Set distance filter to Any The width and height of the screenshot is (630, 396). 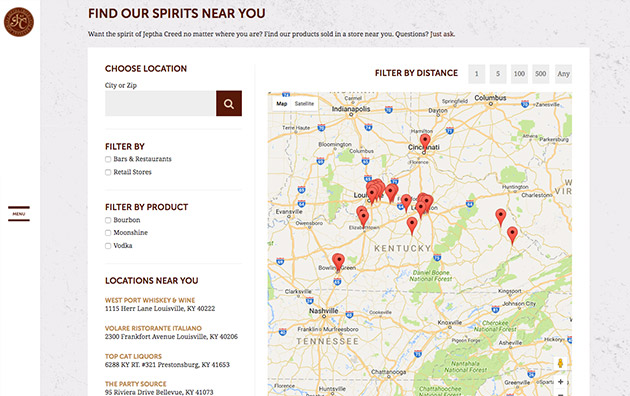[x=563, y=74]
